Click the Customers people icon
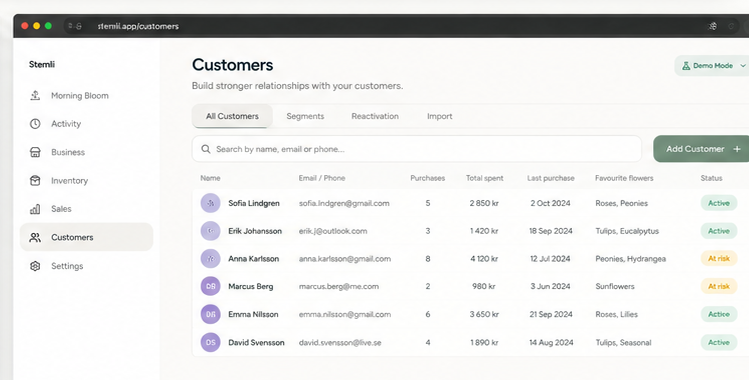Image resolution: width=749 pixels, height=380 pixels. point(35,237)
